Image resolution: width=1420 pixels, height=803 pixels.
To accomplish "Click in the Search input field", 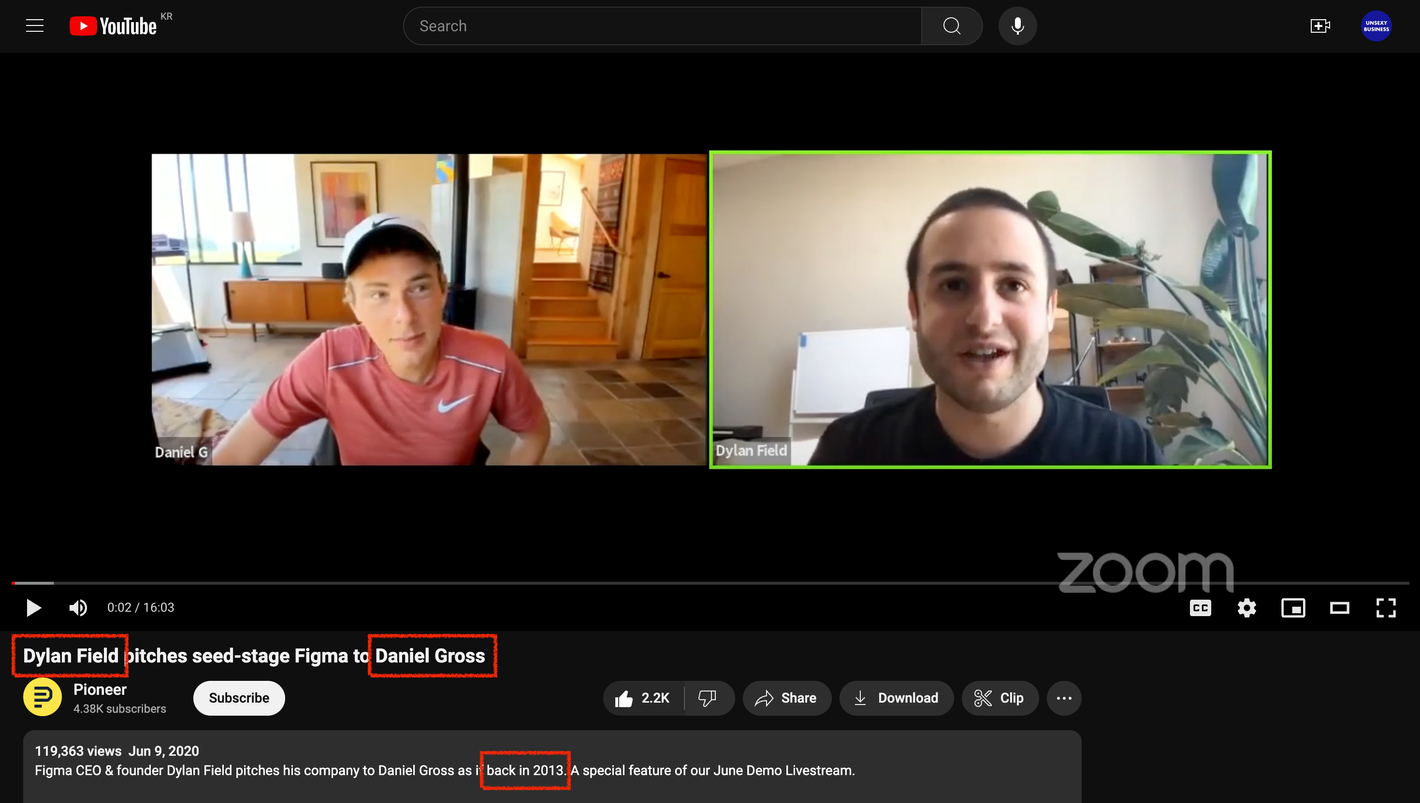I will (x=660, y=26).
